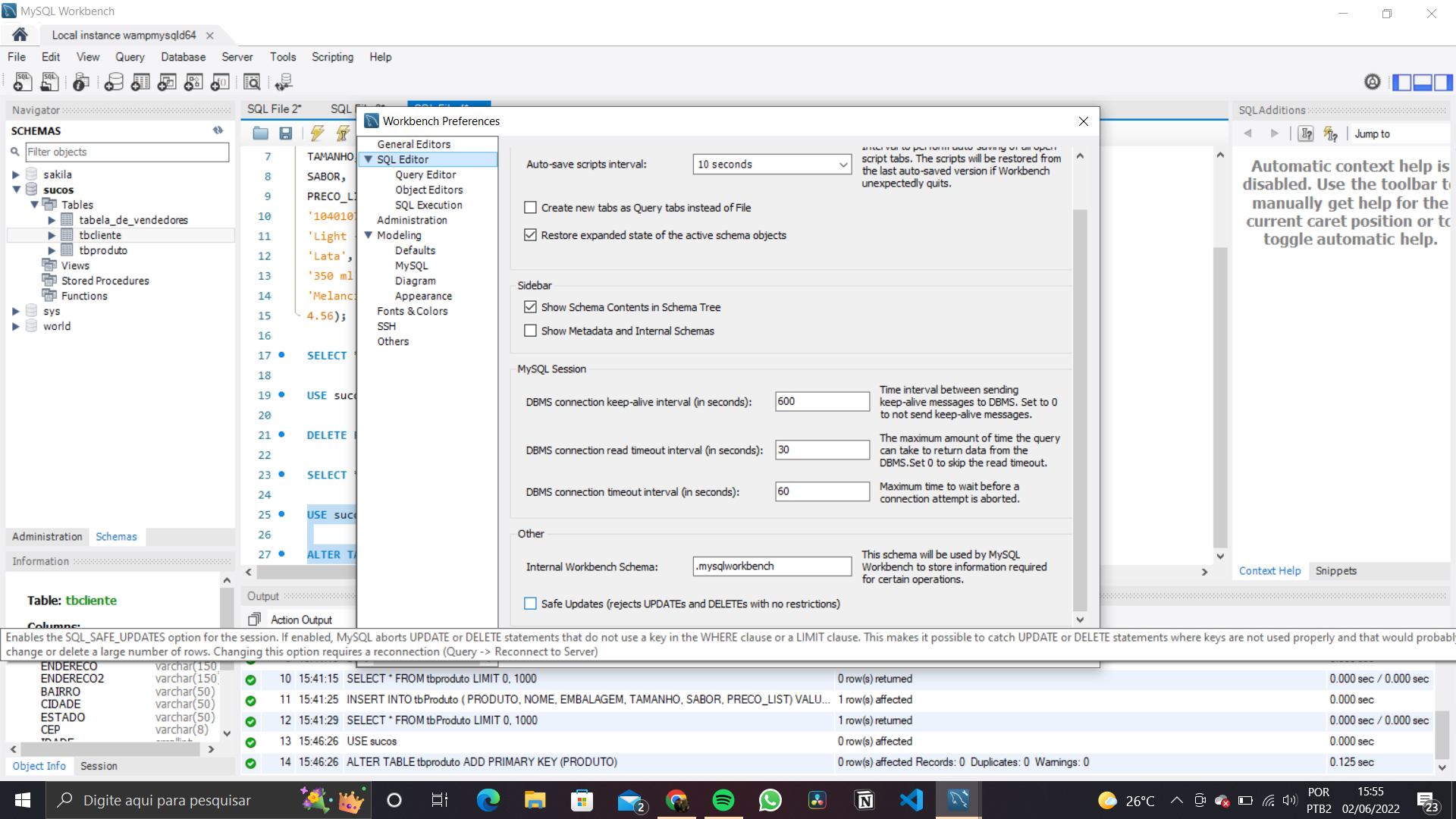
Task: Expand the tbproduto table
Action: (52, 250)
